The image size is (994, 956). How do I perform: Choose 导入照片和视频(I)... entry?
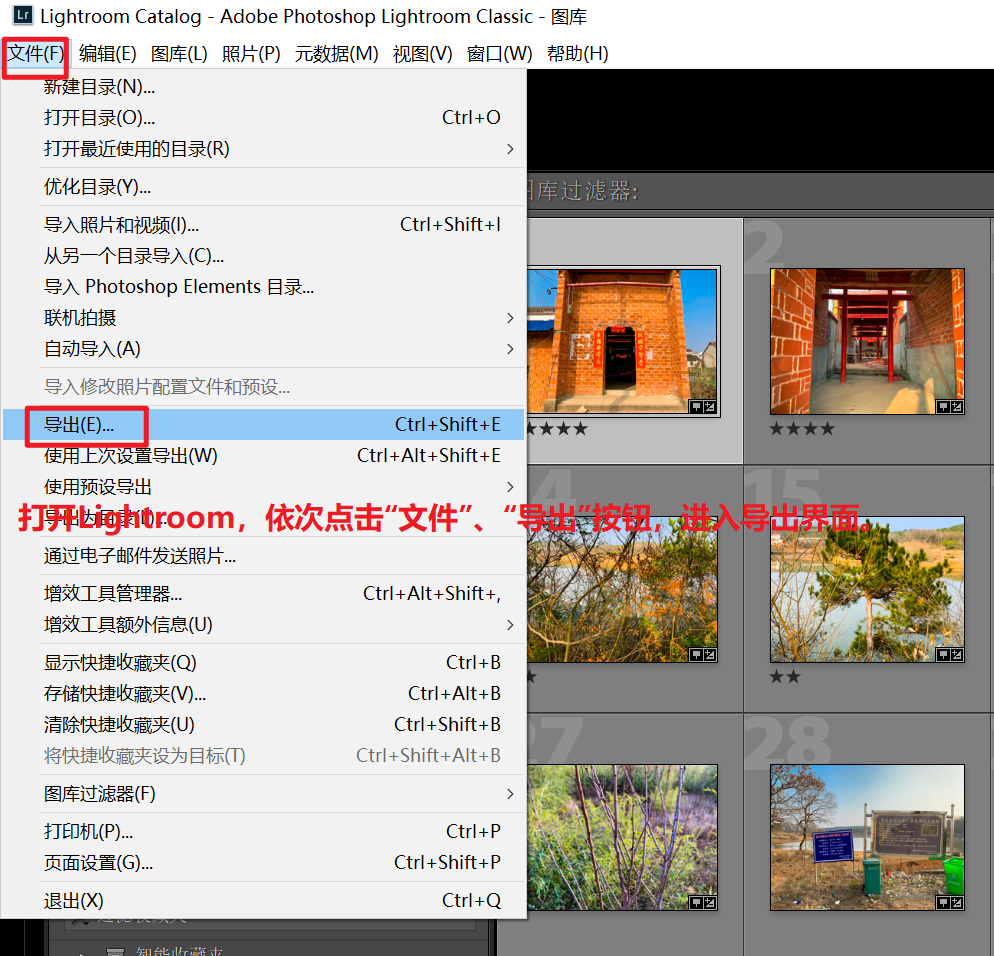pyautogui.click(x=263, y=225)
